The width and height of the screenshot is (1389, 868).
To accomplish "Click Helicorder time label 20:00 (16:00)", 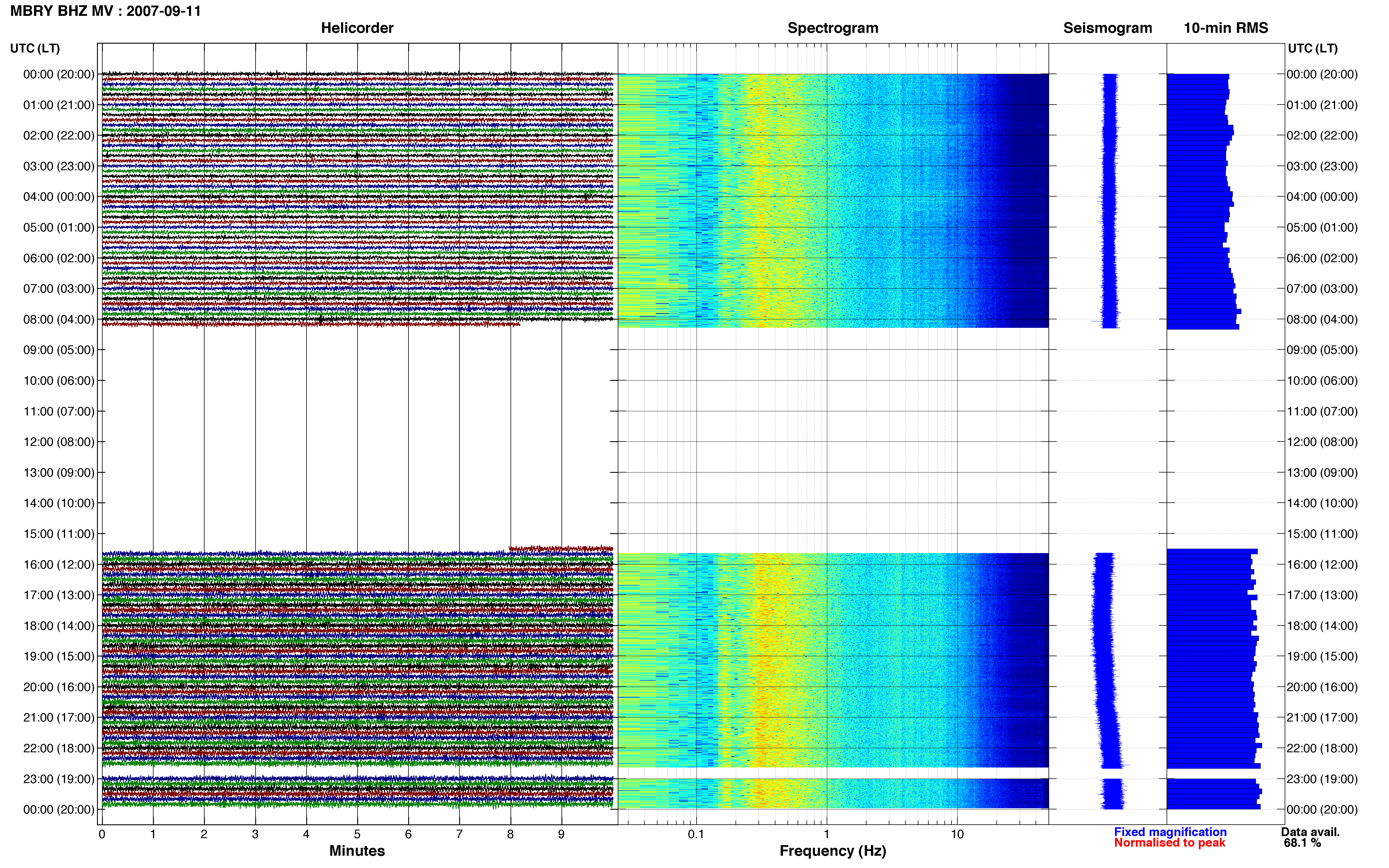I will coord(59,687).
